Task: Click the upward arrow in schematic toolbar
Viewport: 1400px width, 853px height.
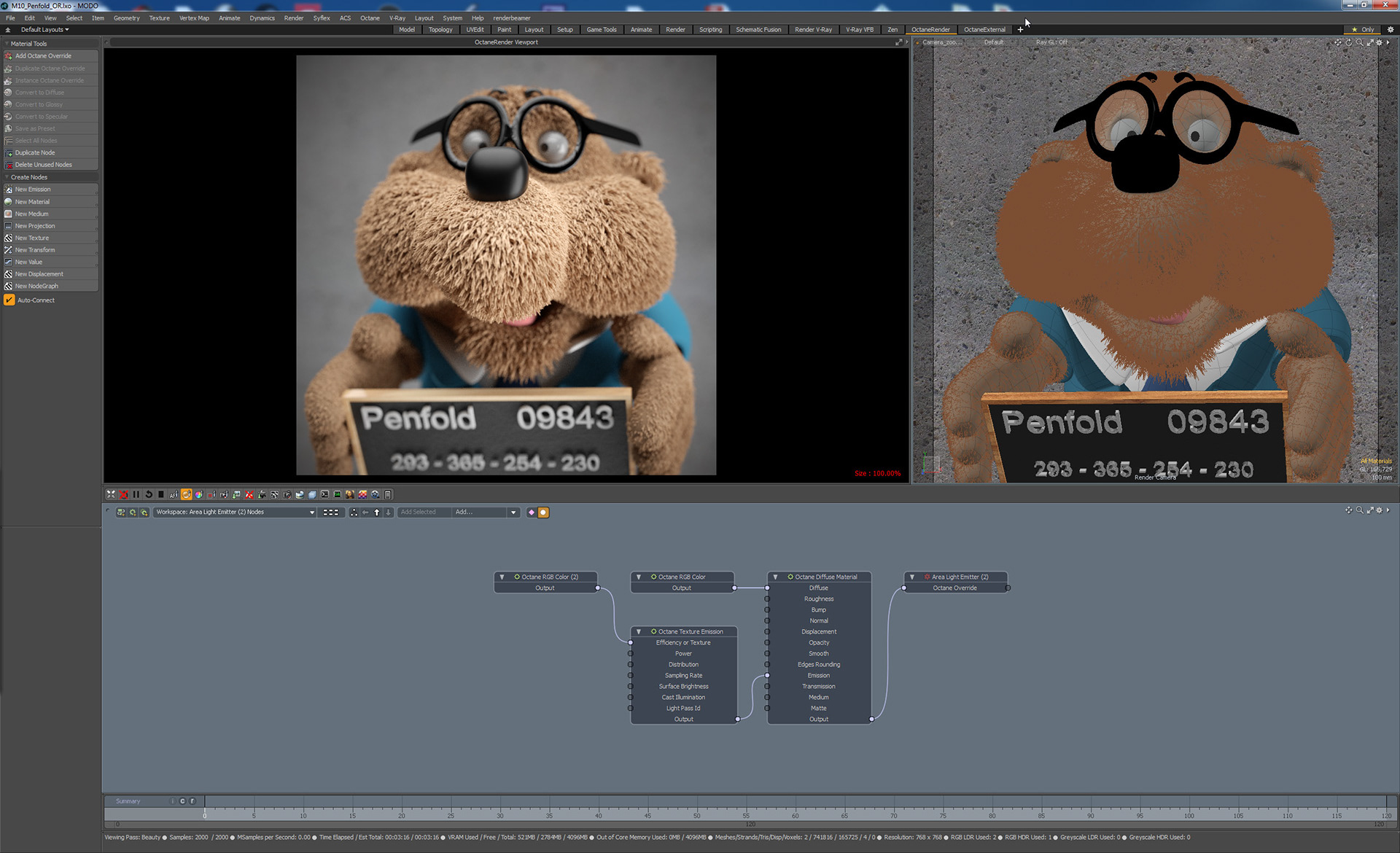Action: point(377,513)
